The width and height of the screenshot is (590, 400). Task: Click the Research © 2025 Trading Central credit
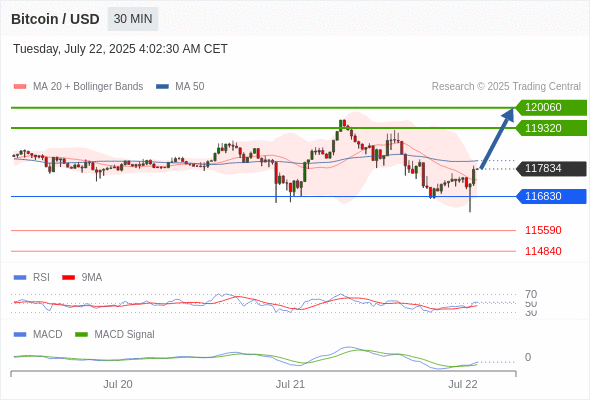click(x=506, y=87)
